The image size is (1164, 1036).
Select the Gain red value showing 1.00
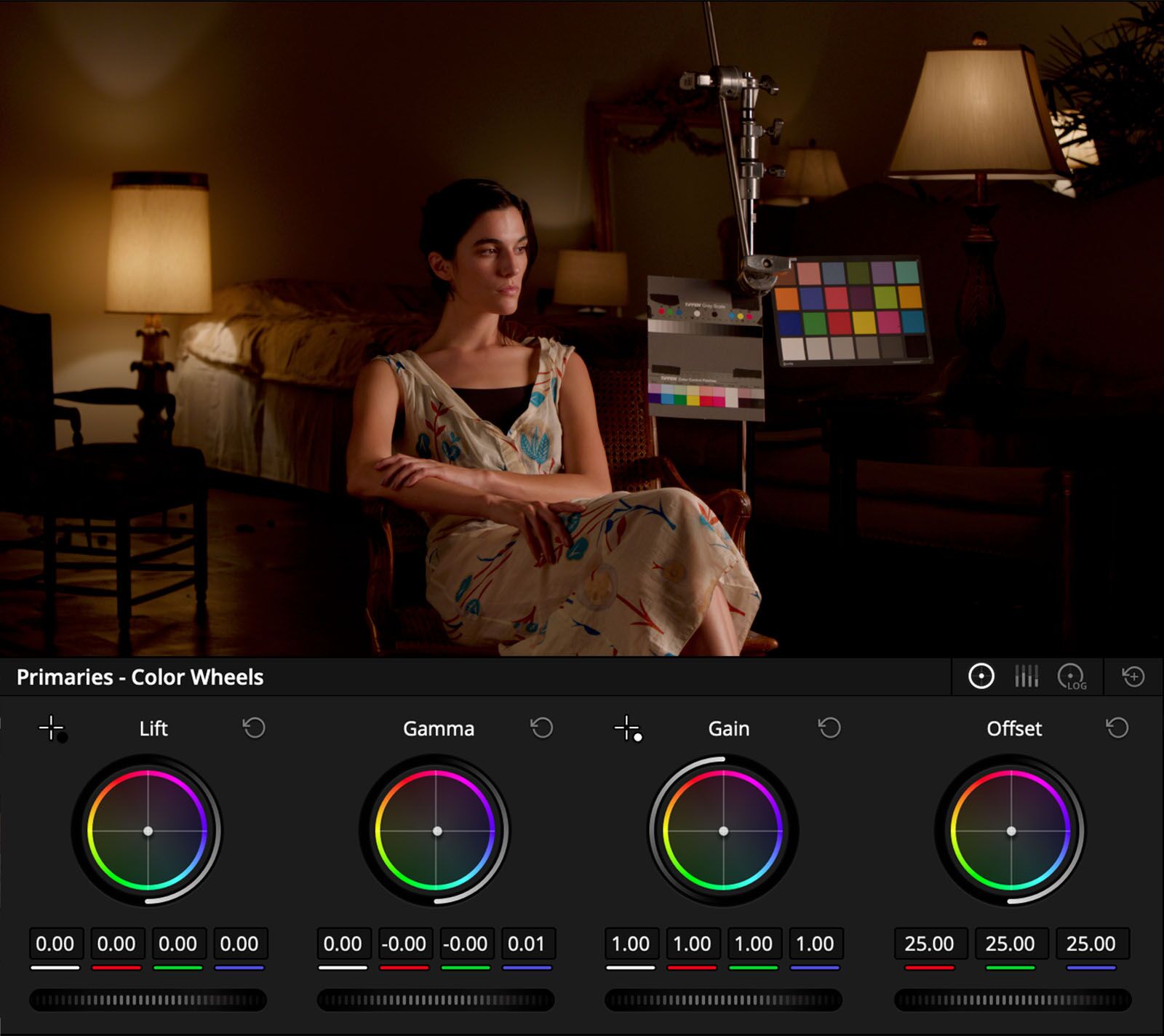tap(692, 944)
